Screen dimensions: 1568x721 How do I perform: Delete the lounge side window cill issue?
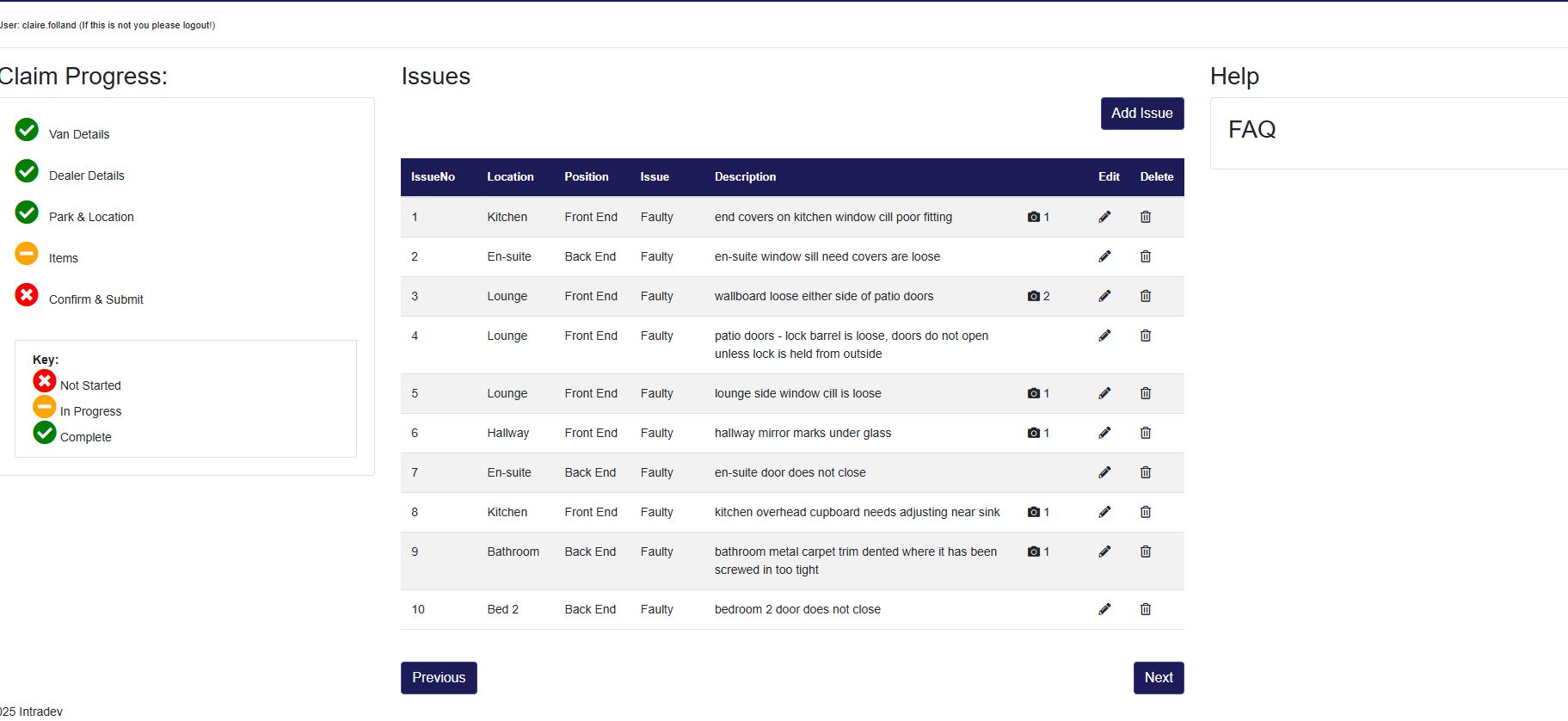pyautogui.click(x=1145, y=393)
